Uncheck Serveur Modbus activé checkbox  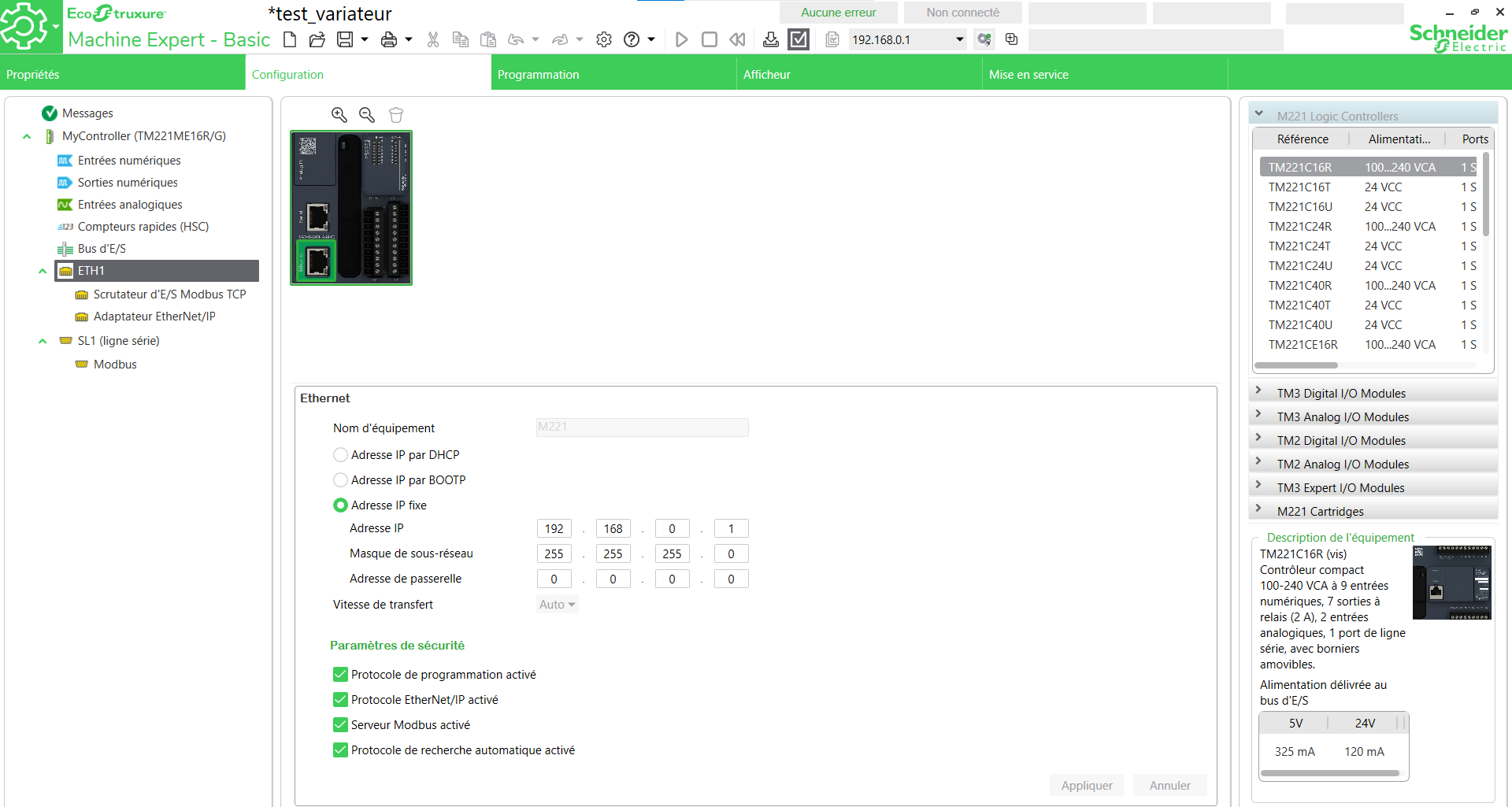pos(341,725)
